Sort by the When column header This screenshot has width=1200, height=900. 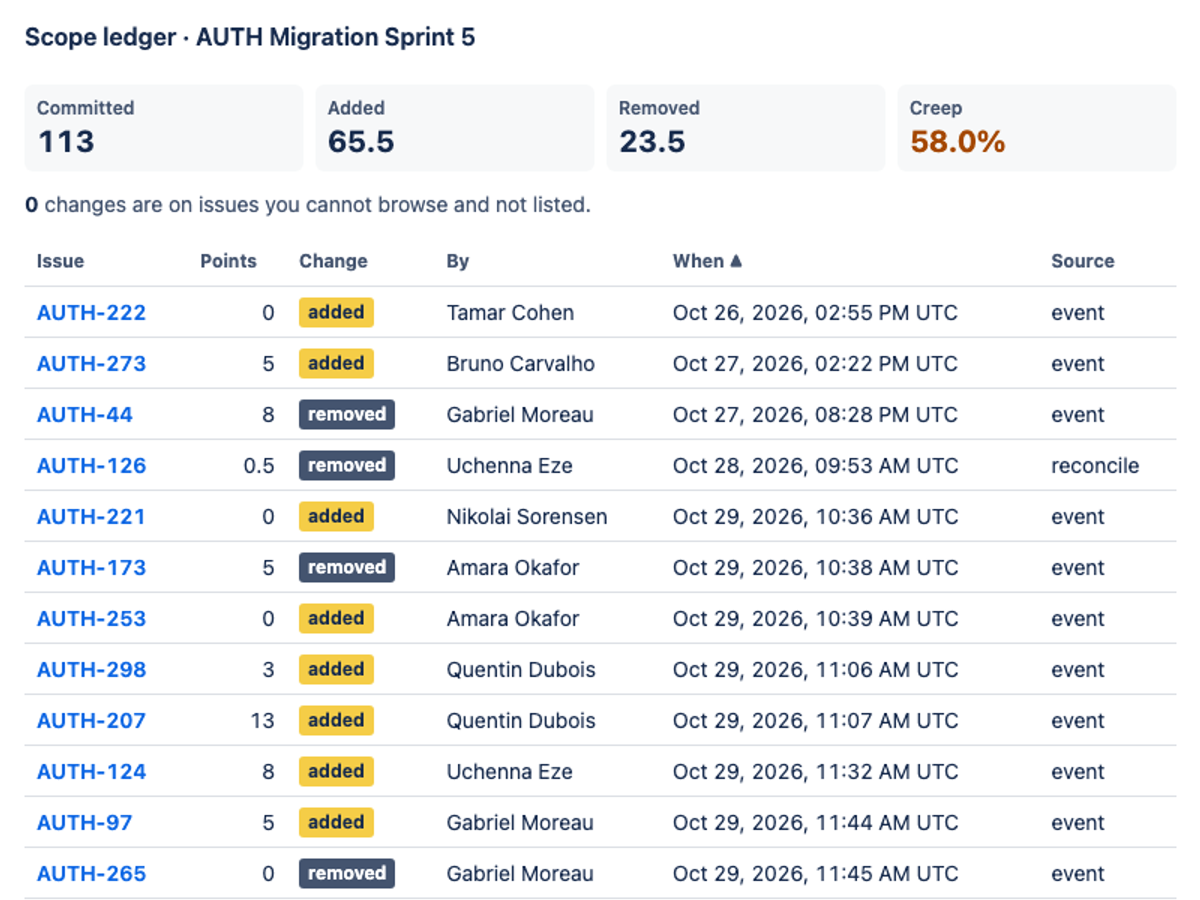coord(708,261)
